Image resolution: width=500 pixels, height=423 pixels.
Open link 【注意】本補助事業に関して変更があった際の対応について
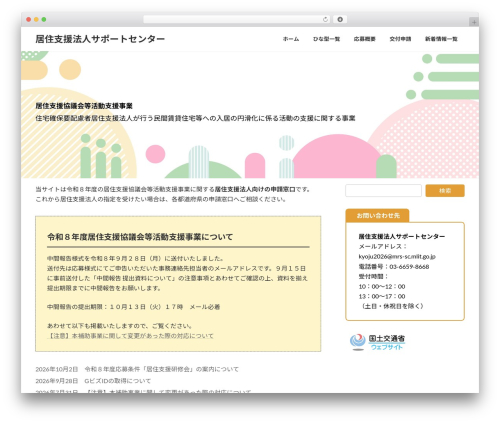coord(130,336)
